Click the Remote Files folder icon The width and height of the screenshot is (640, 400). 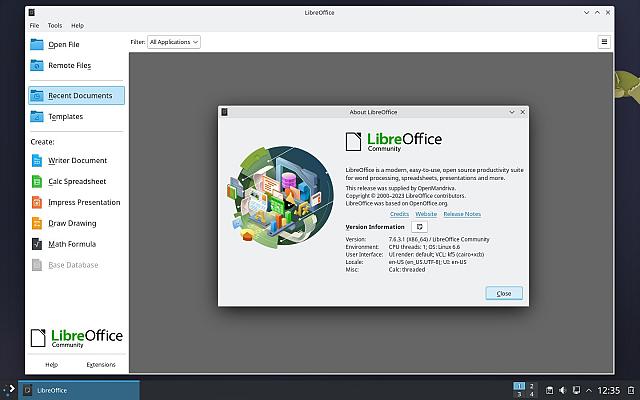[37, 65]
